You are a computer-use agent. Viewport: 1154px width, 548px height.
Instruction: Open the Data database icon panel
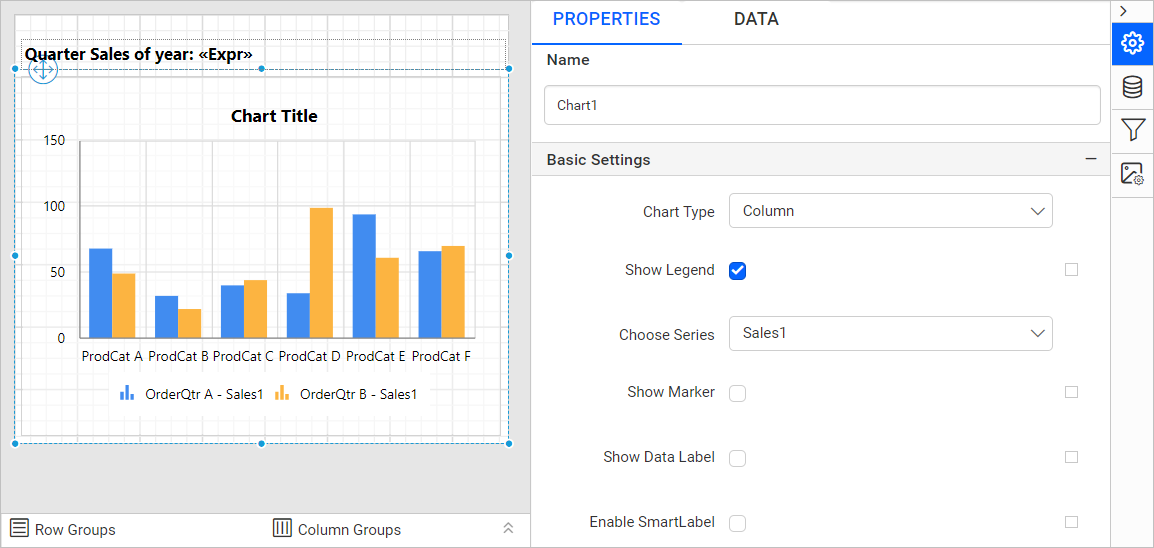point(1132,87)
